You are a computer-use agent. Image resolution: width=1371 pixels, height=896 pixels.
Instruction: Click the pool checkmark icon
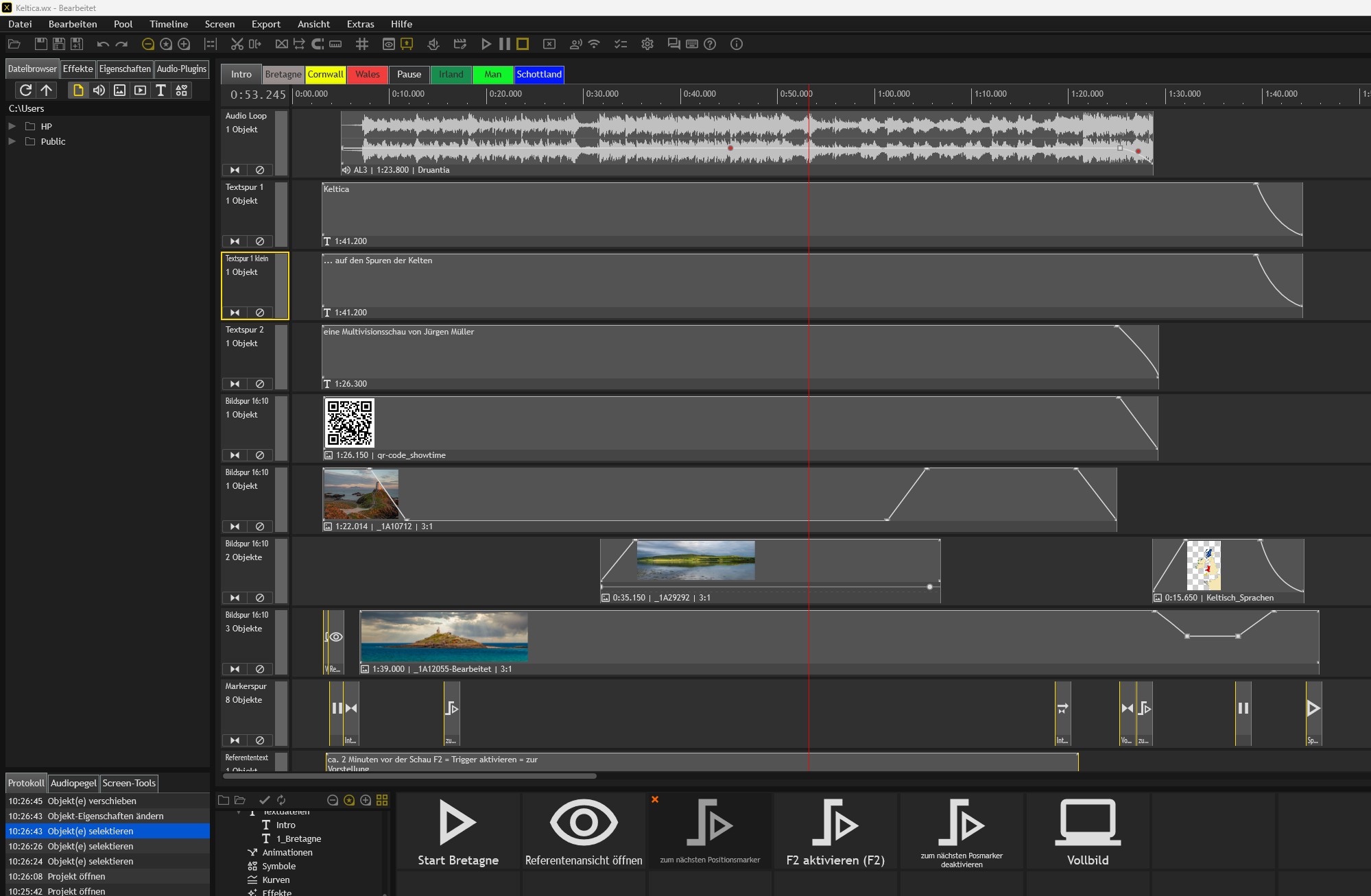tap(264, 800)
